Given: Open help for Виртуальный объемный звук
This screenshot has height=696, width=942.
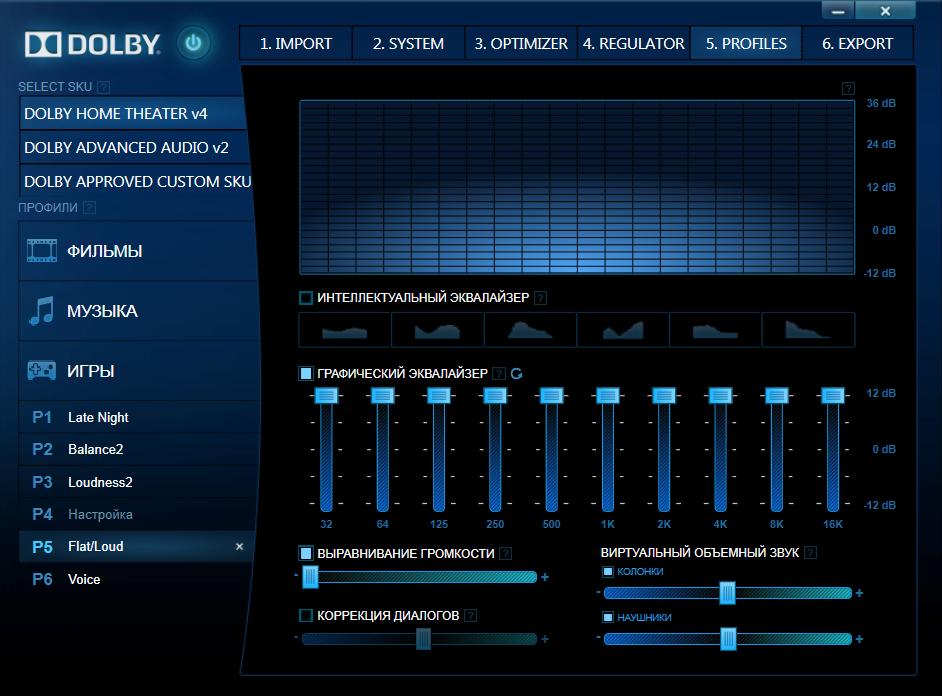Looking at the screenshot, I should click(x=810, y=552).
